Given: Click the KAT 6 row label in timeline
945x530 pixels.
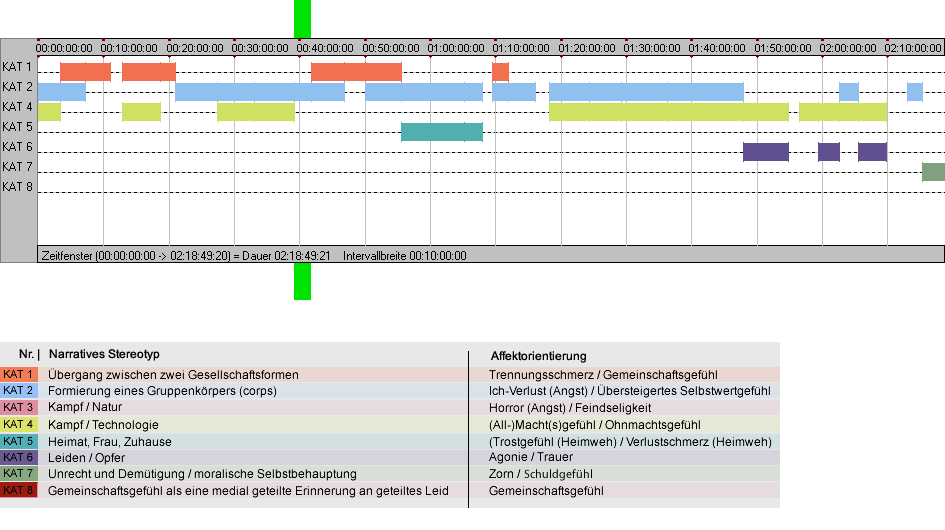Looking at the screenshot, I should point(17,147).
